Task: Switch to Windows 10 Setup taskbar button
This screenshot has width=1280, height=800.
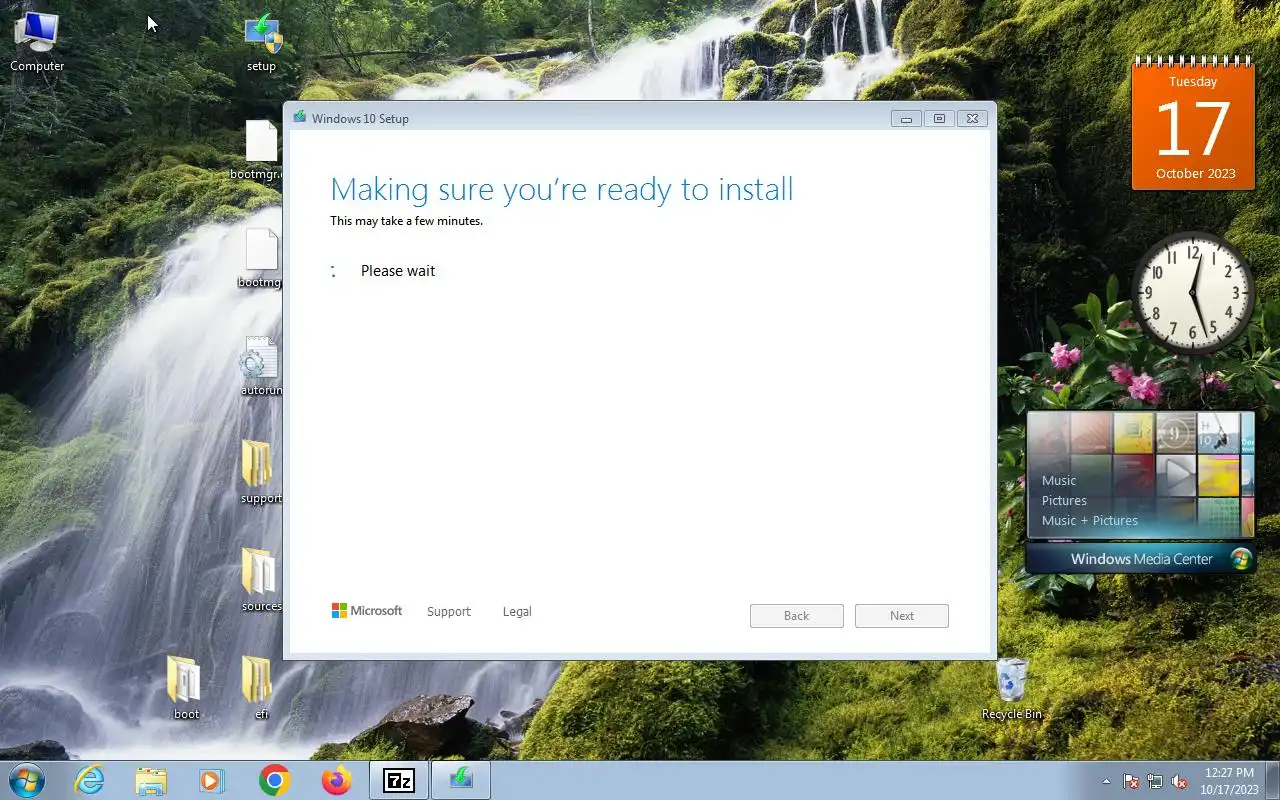Action: coord(461,780)
